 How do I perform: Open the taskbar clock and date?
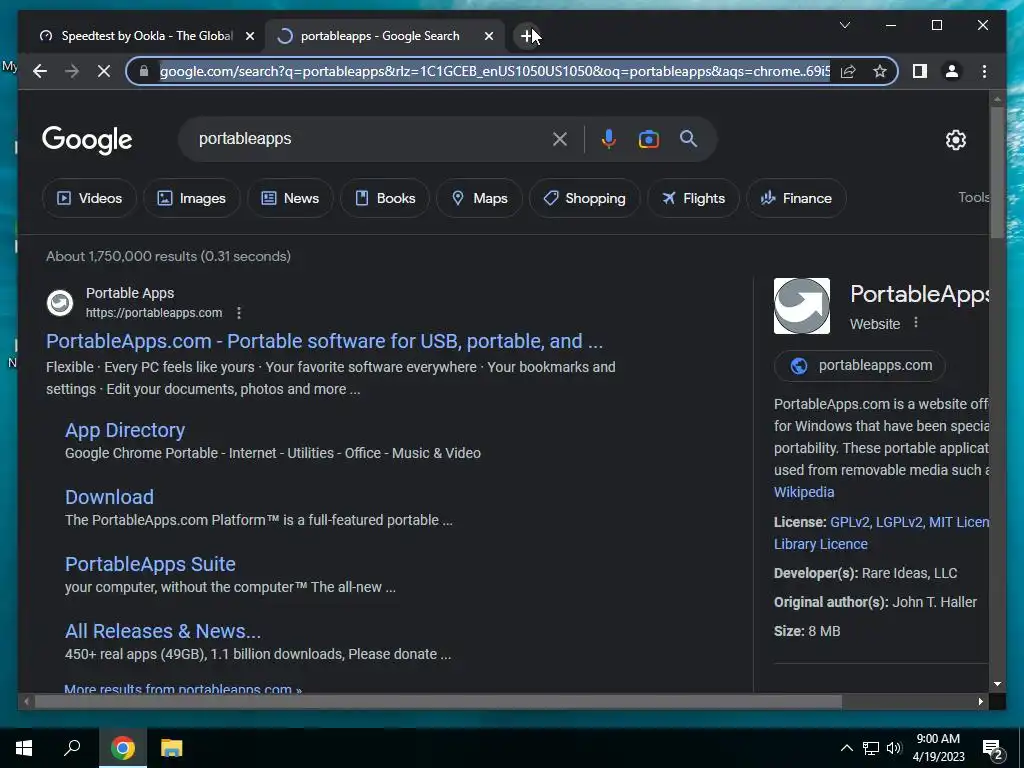(938, 748)
